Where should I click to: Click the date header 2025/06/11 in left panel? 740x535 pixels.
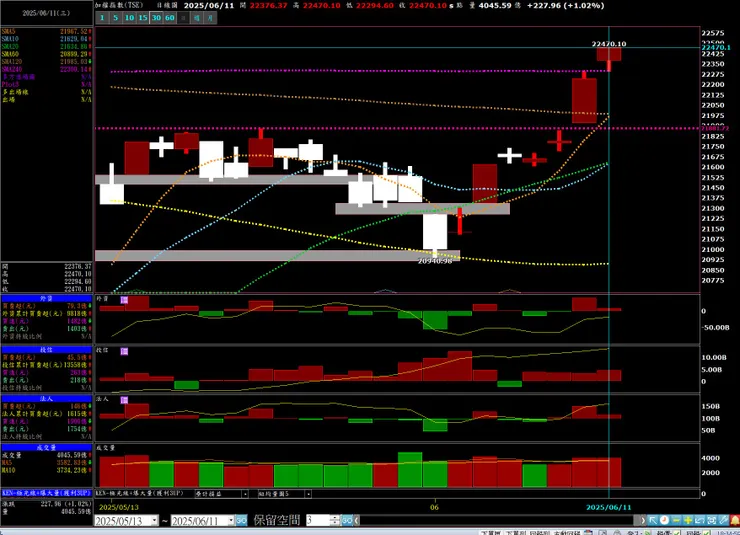46,13
